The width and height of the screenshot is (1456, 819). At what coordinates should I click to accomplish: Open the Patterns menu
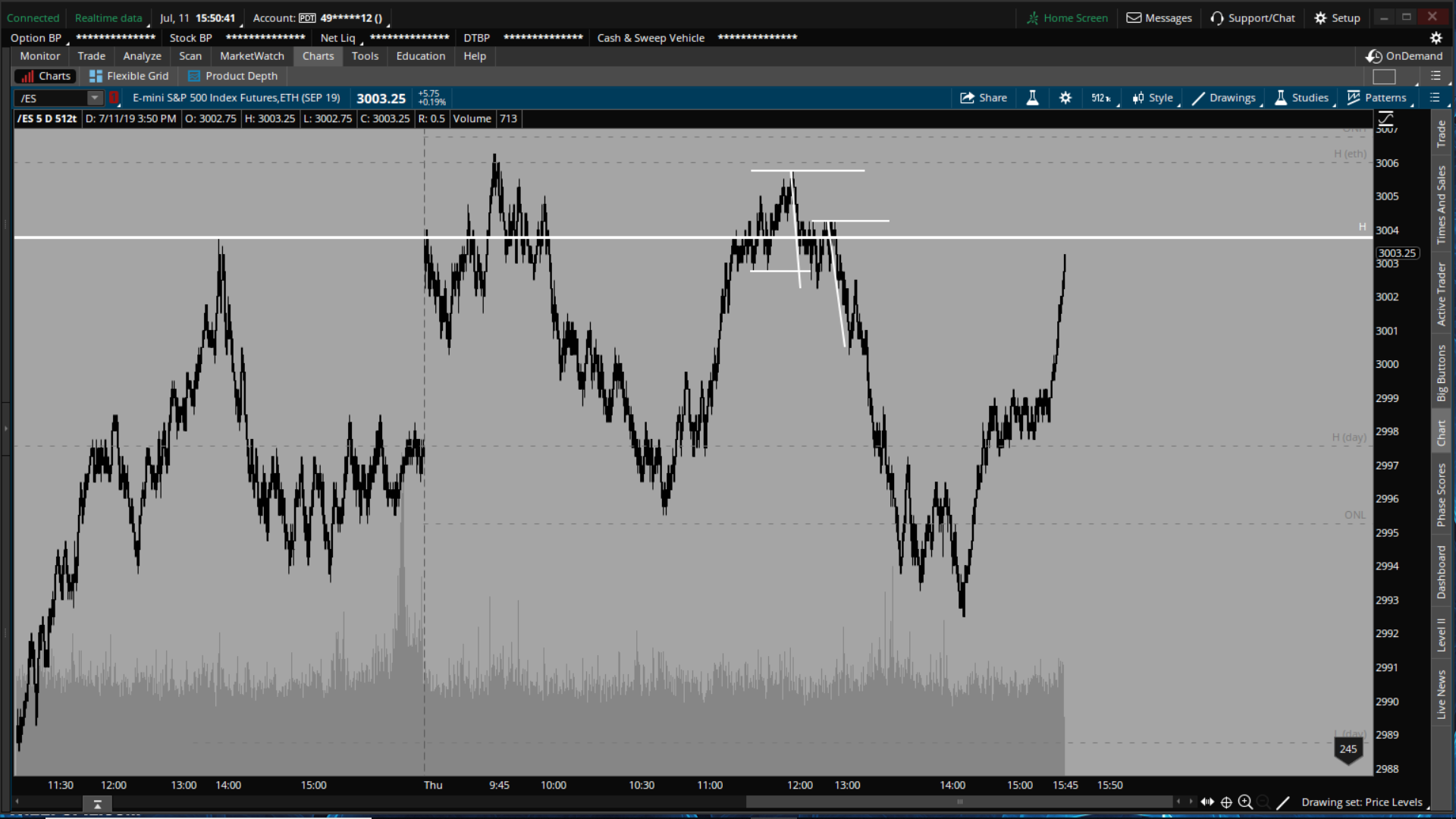click(1377, 98)
